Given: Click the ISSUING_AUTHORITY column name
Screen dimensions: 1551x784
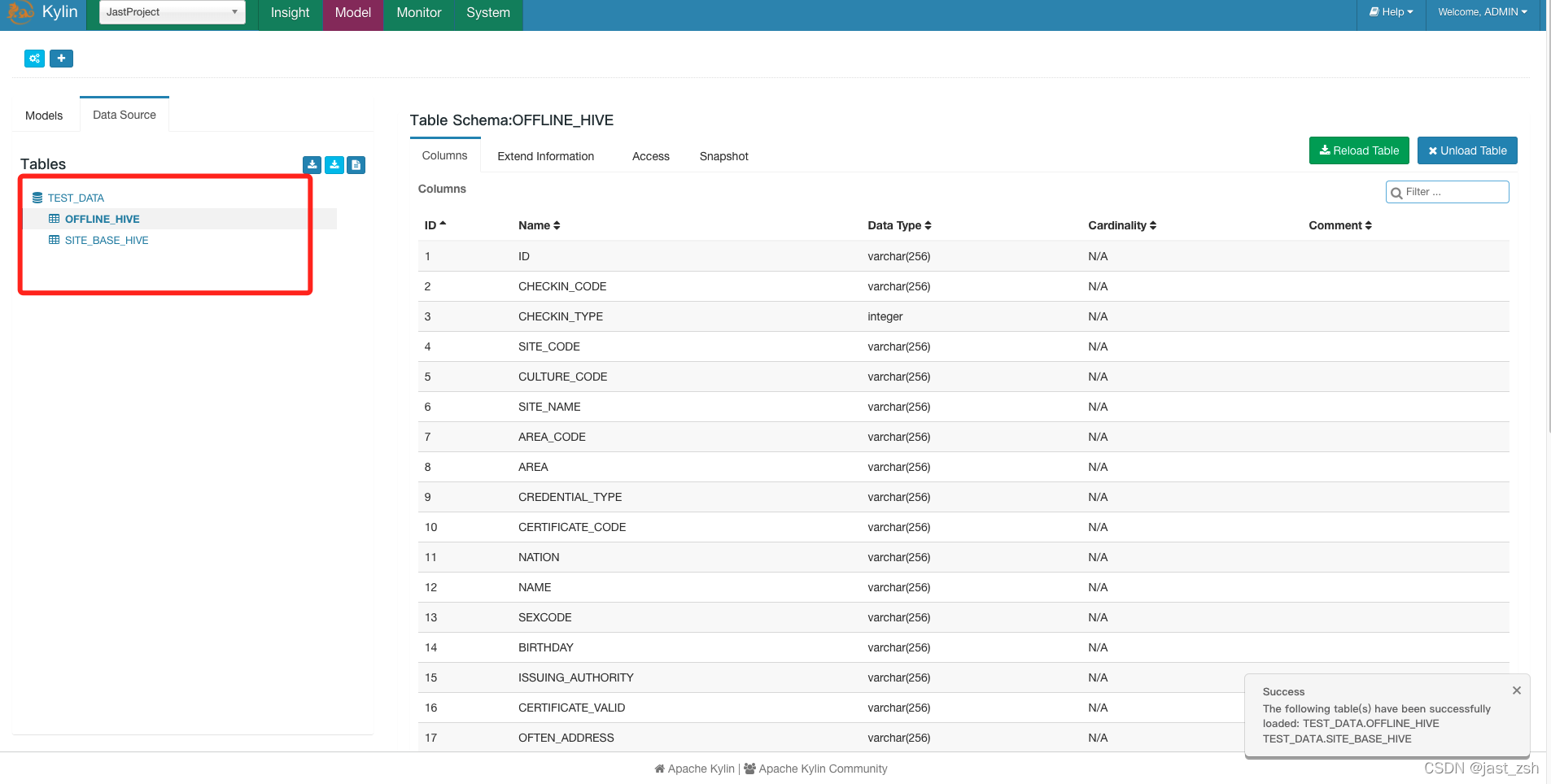Looking at the screenshot, I should point(576,677).
